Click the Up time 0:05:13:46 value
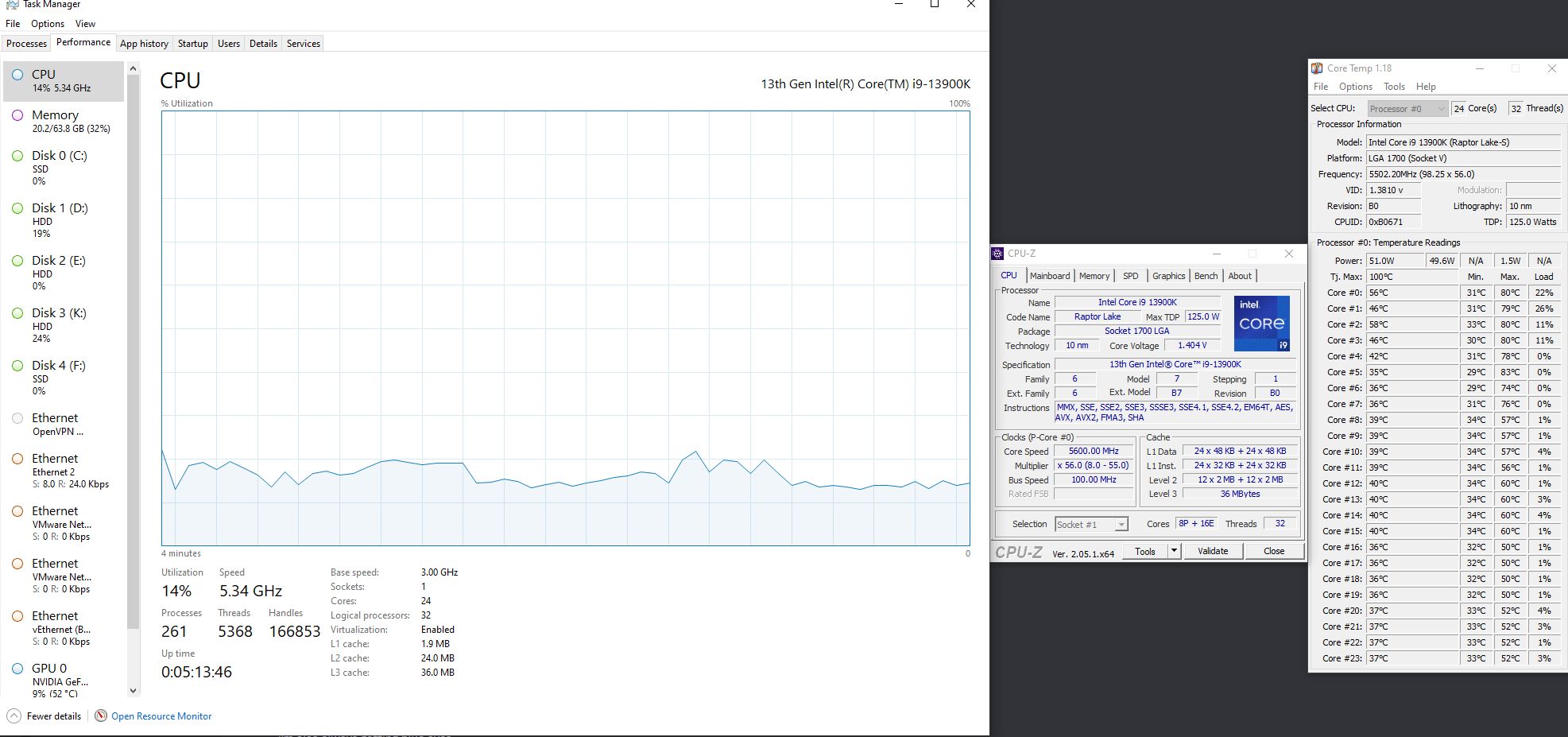1568x737 pixels. point(196,672)
